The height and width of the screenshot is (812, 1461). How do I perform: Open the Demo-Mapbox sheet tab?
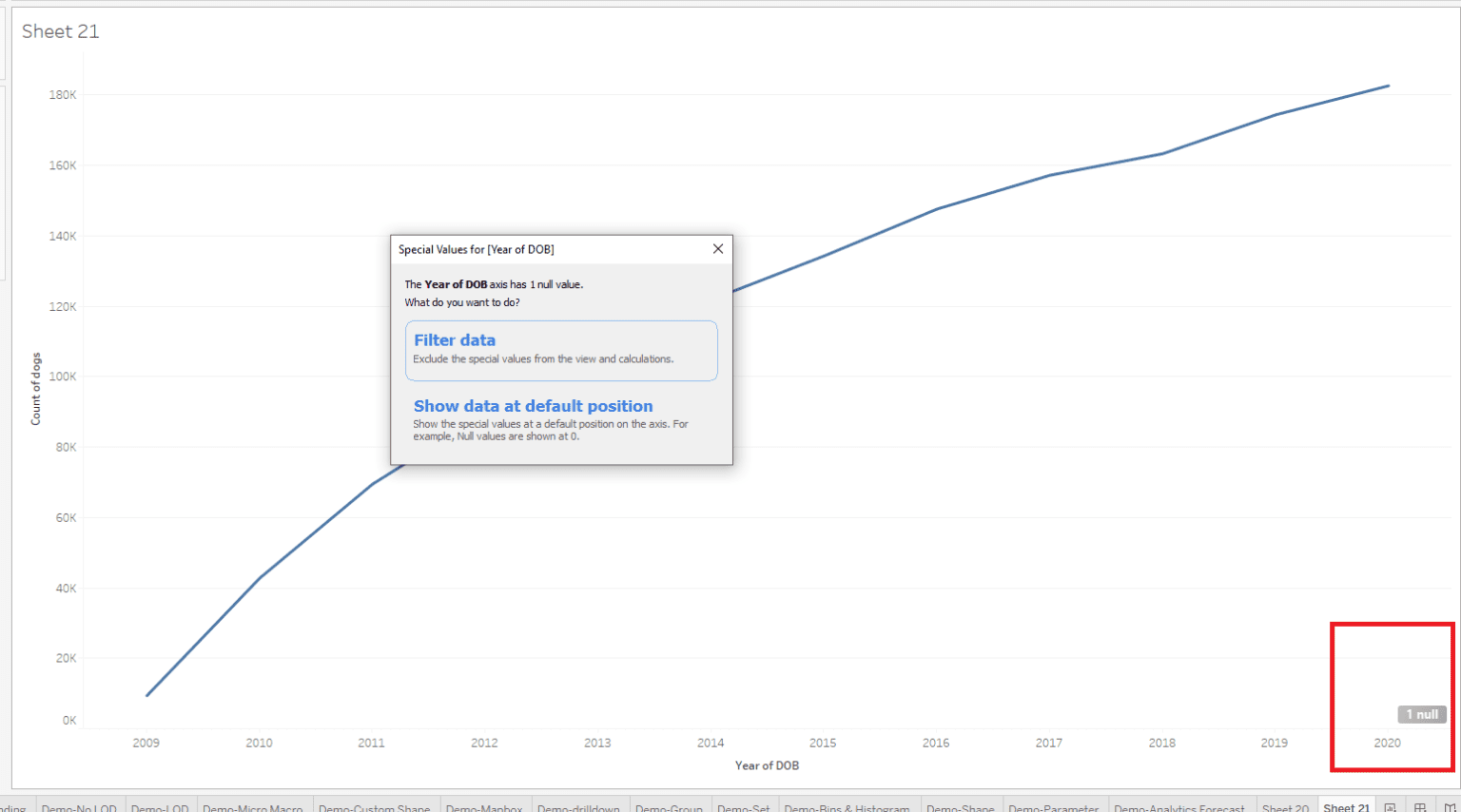(485, 809)
